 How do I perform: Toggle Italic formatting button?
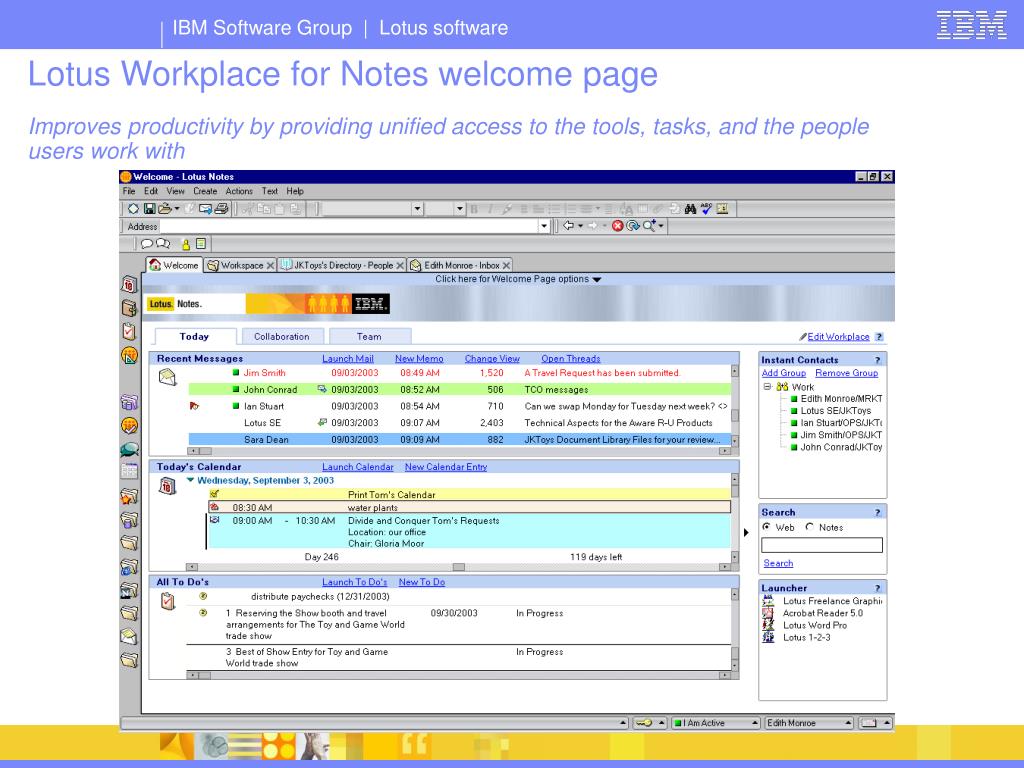tap(490, 209)
